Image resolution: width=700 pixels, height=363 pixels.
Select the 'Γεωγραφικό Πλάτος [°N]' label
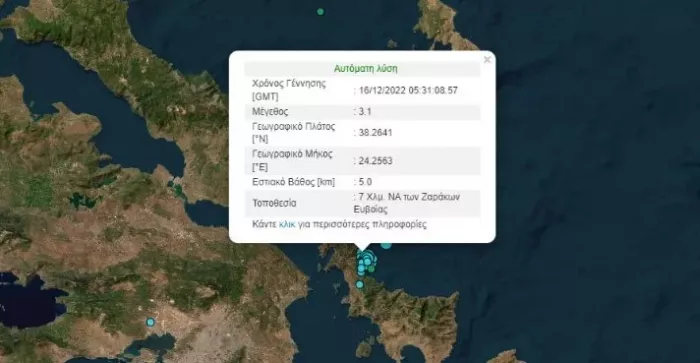tap(293, 133)
